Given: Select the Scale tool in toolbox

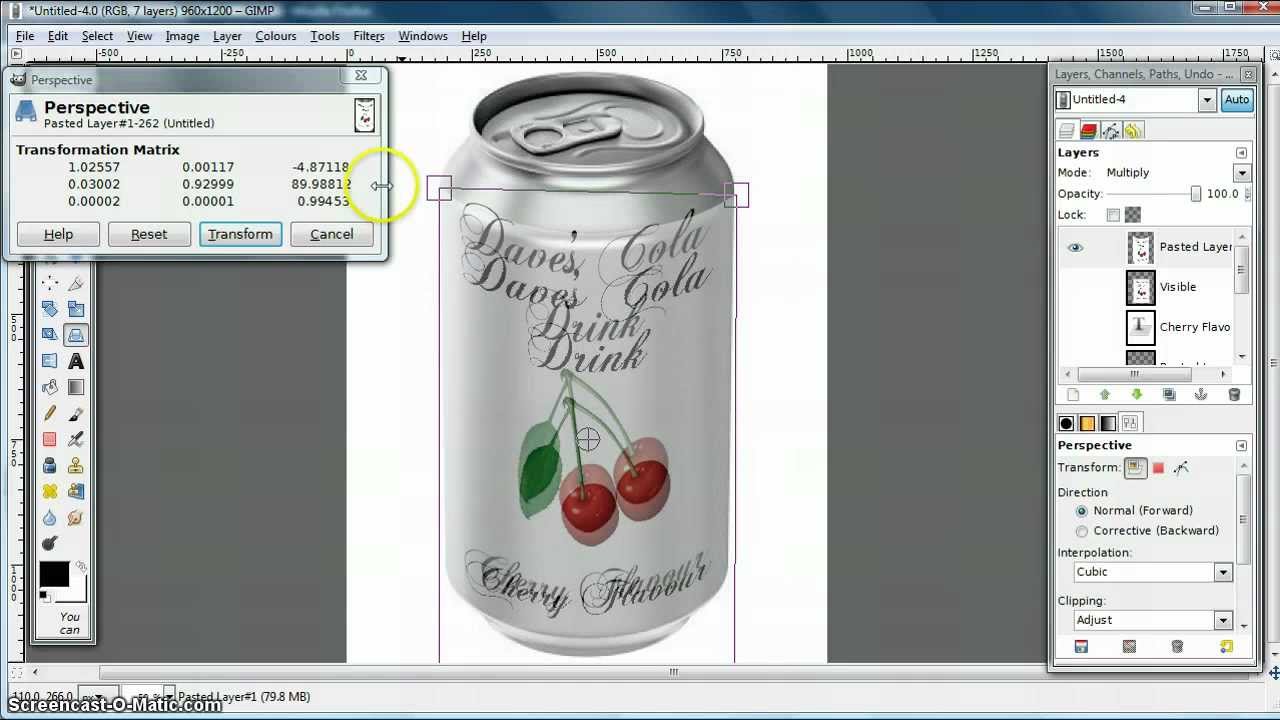Looking at the screenshot, I should [x=75, y=310].
